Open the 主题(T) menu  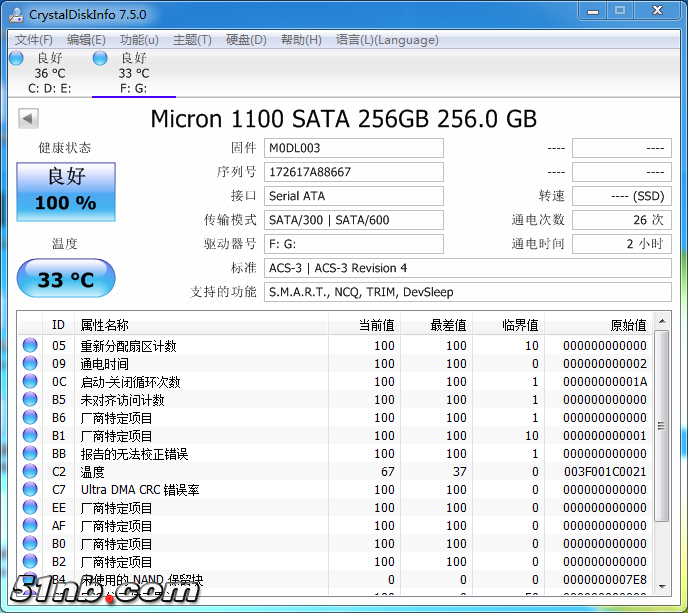point(192,40)
